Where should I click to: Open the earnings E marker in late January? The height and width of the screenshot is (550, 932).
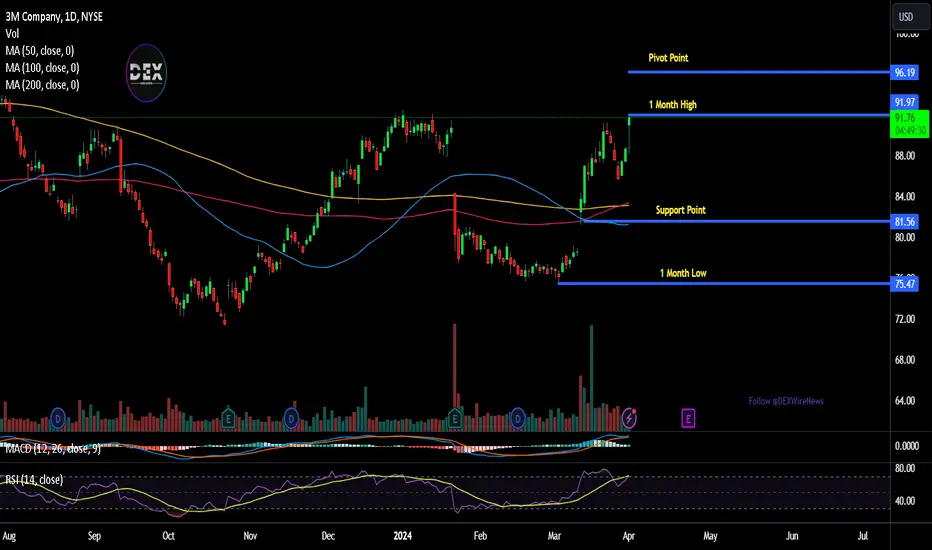(455, 419)
